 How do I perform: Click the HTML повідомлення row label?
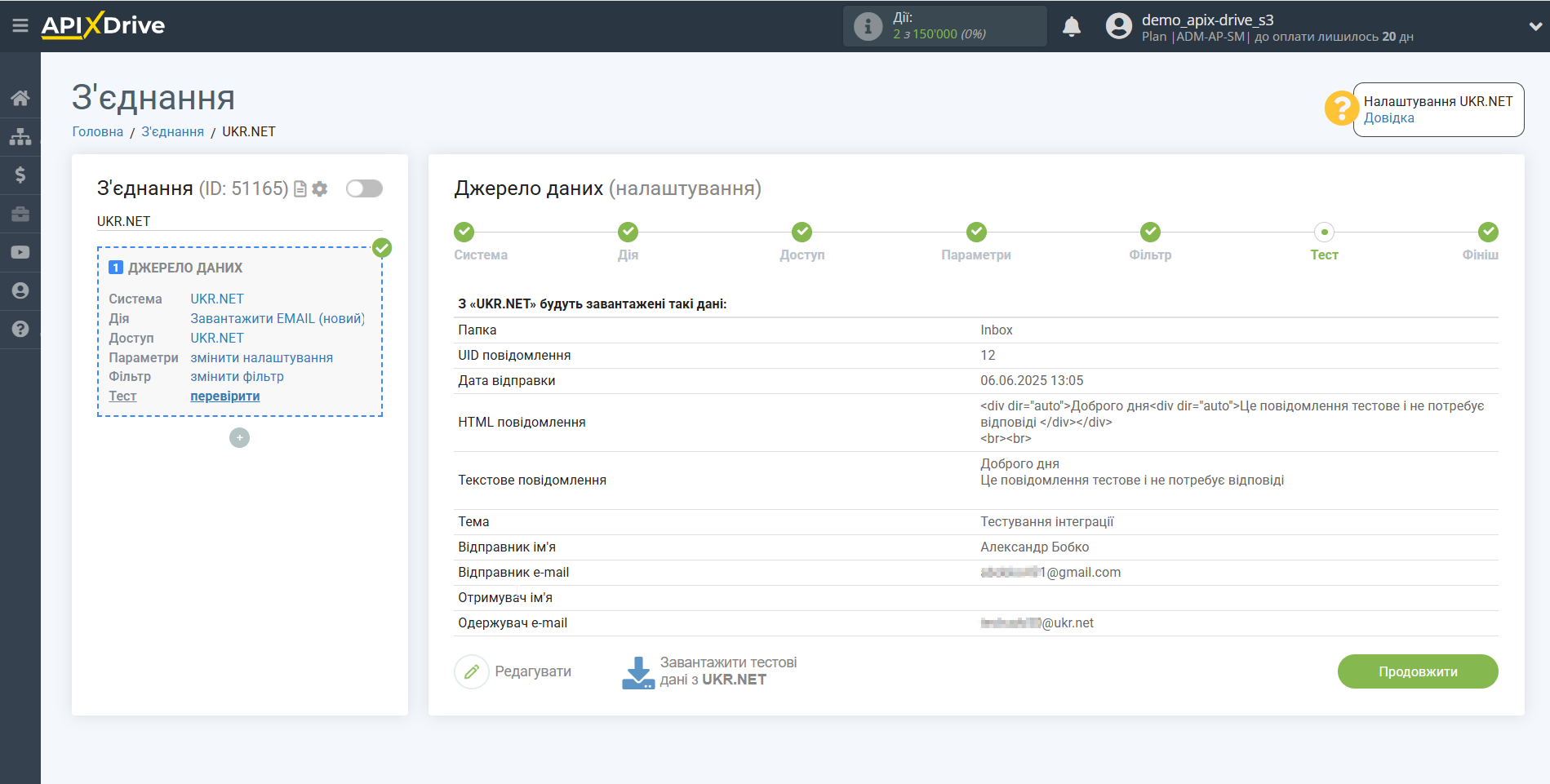pos(522,422)
